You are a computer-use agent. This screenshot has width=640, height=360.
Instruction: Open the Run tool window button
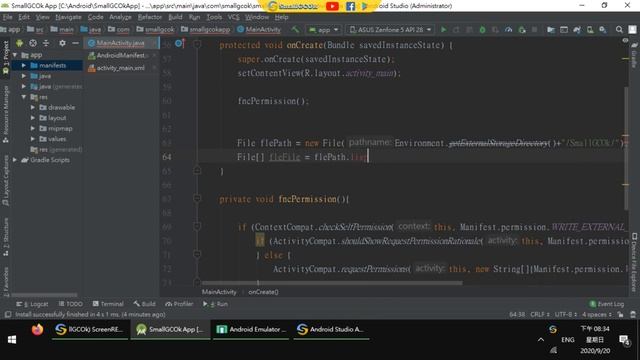click(215, 304)
